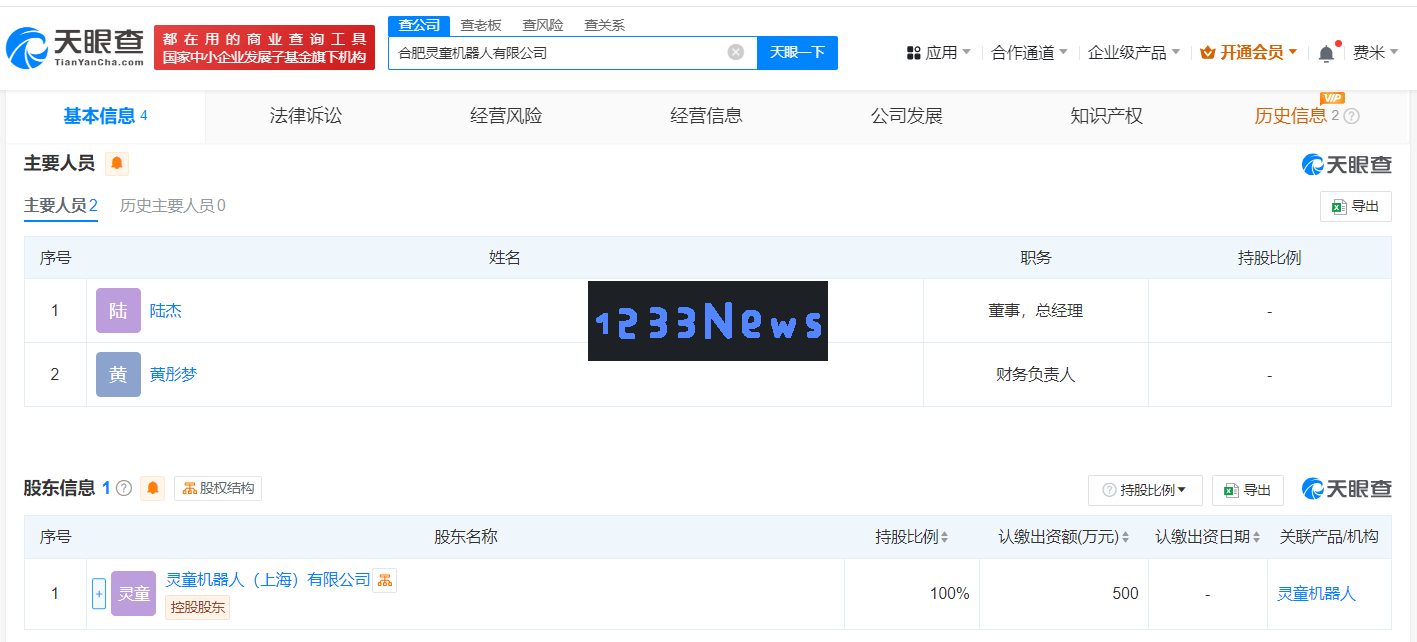Click the bell alert next to 主要人员
Image resolution: width=1417 pixels, height=642 pixels.
pyautogui.click(x=117, y=163)
